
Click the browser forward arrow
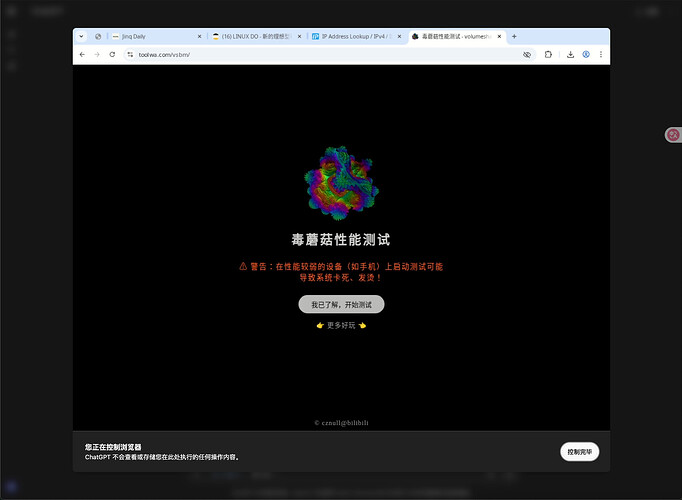pyautogui.click(x=97, y=54)
